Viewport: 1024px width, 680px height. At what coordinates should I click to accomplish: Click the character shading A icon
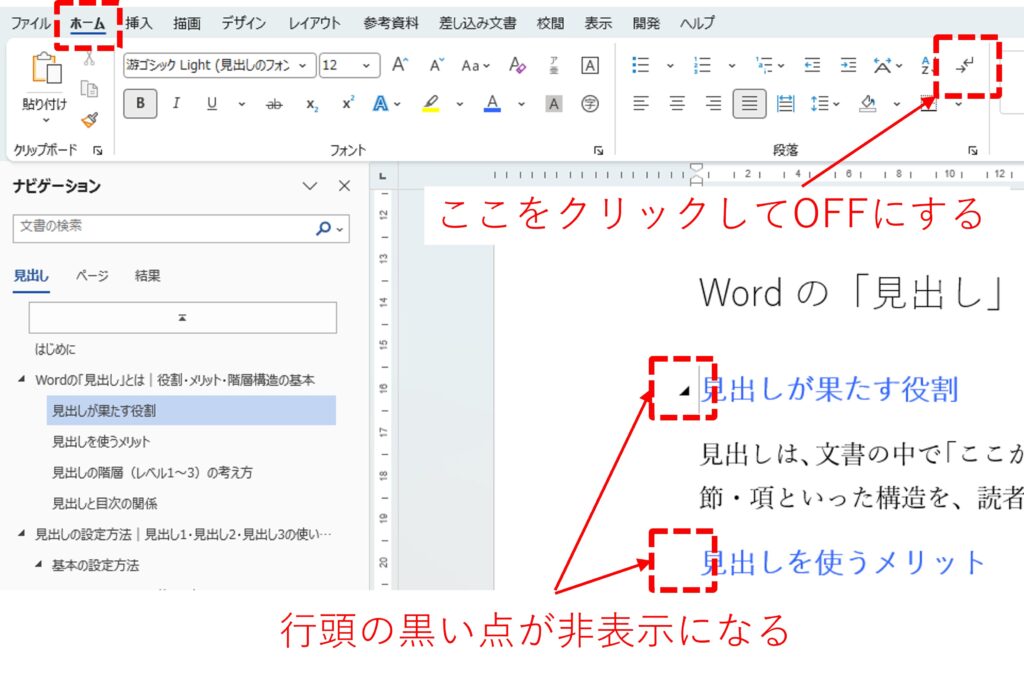[554, 104]
